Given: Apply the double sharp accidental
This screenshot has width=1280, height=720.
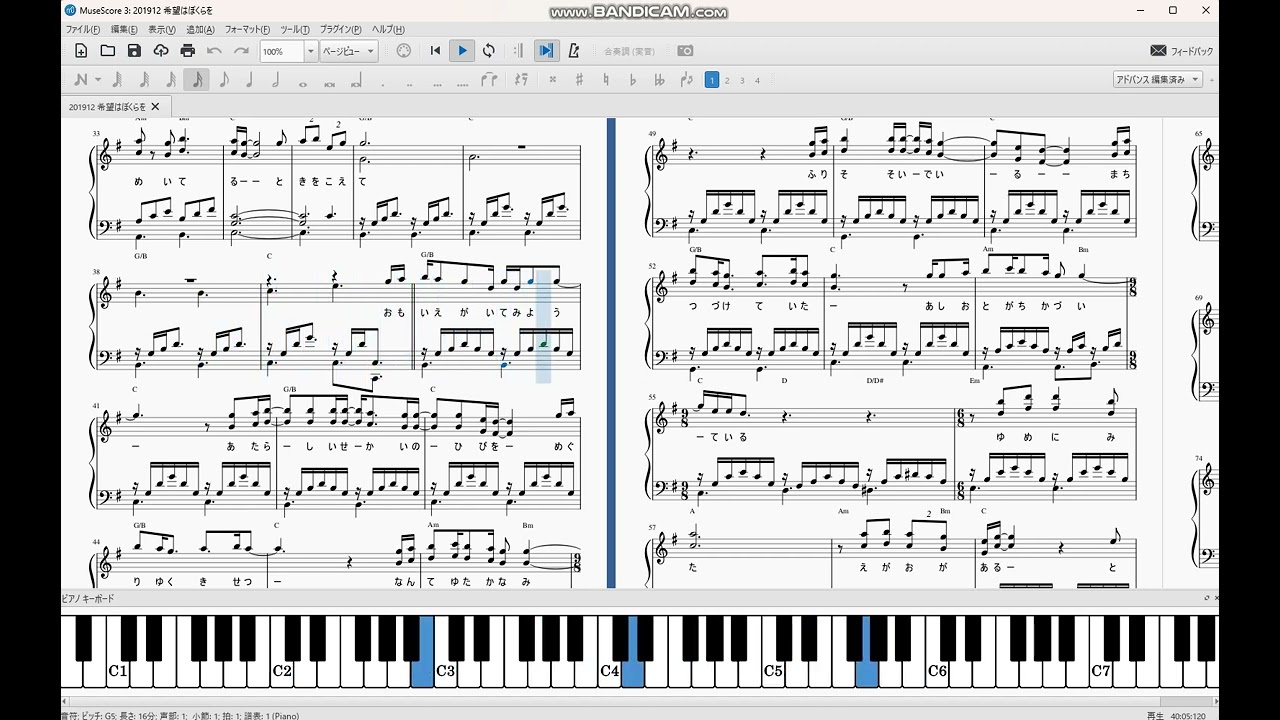Looking at the screenshot, I should (x=552, y=80).
